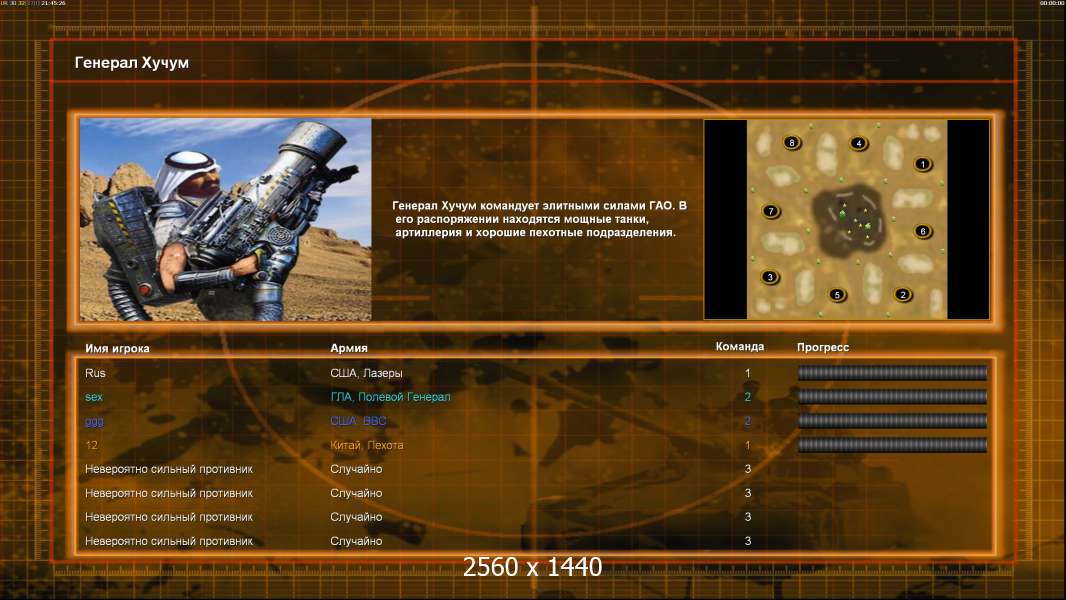Select player name 'Rus'

point(95,373)
